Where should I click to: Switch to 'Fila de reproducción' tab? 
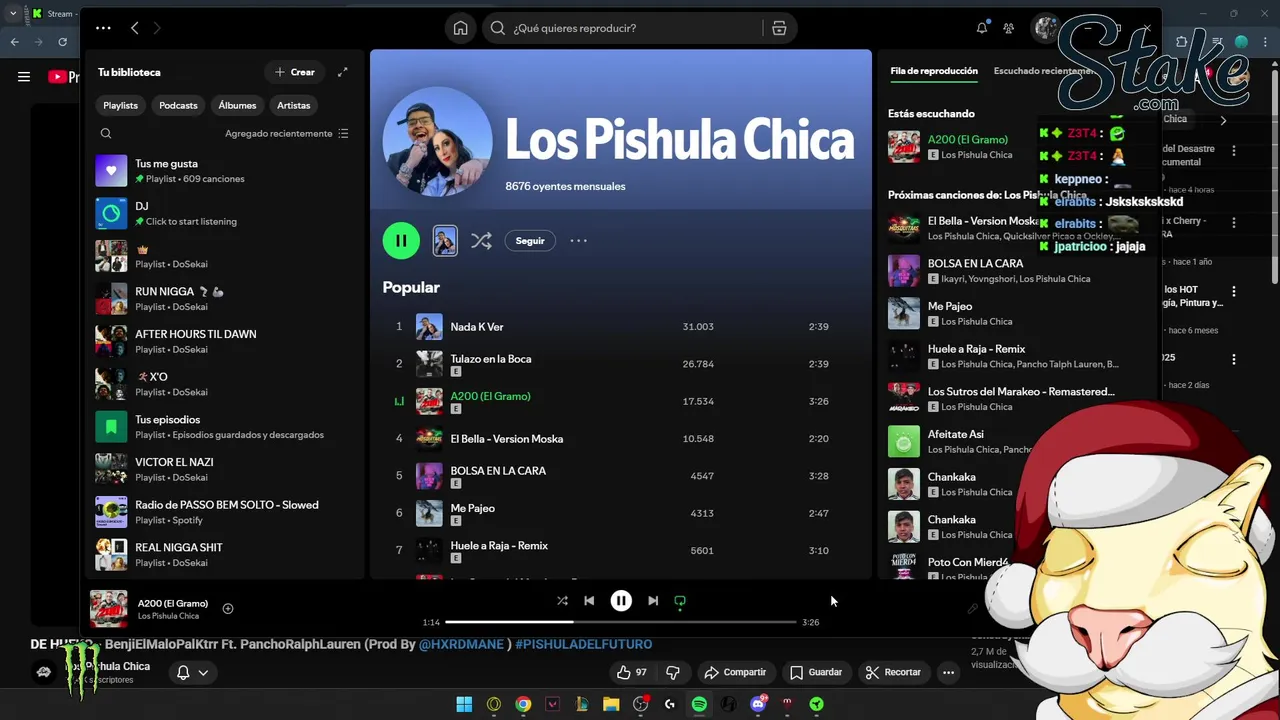point(934,71)
